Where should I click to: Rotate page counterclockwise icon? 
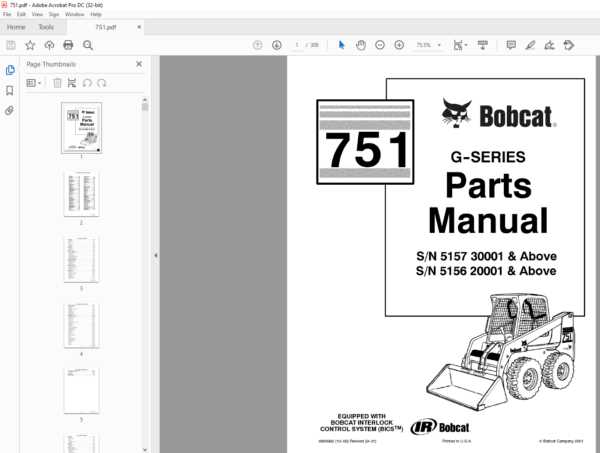[x=87, y=83]
